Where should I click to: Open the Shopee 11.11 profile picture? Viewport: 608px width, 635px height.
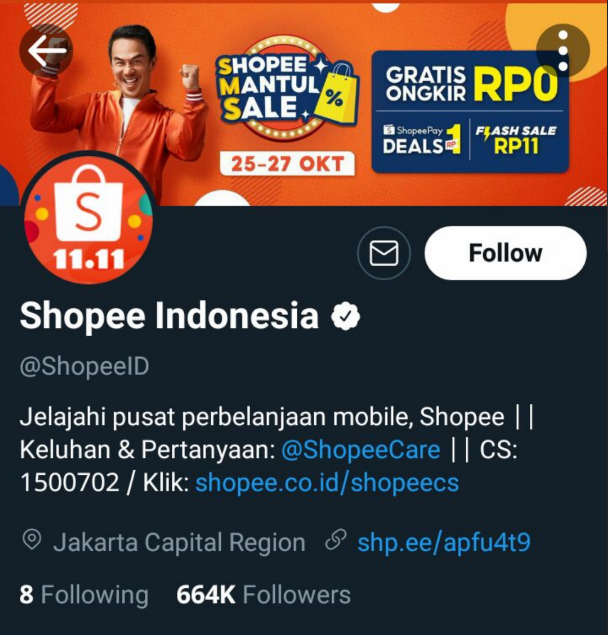tap(88, 218)
